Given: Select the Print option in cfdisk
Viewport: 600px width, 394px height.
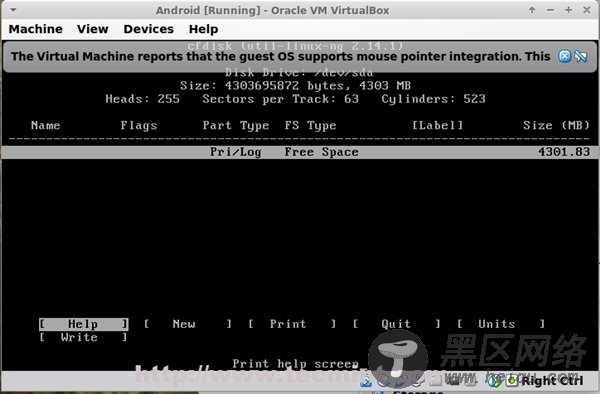Looking at the screenshot, I should pos(292,324).
